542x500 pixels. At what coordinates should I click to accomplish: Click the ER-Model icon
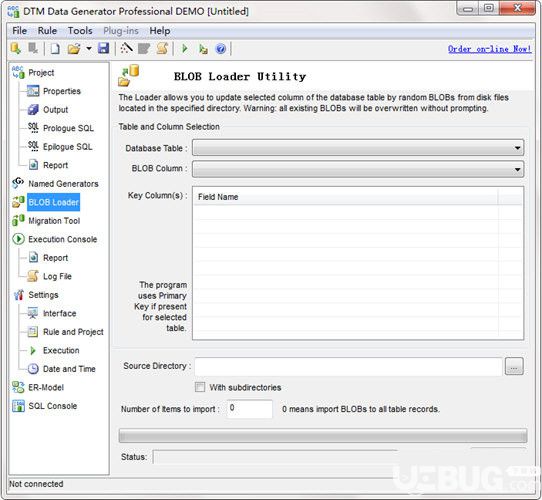click(18, 387)
